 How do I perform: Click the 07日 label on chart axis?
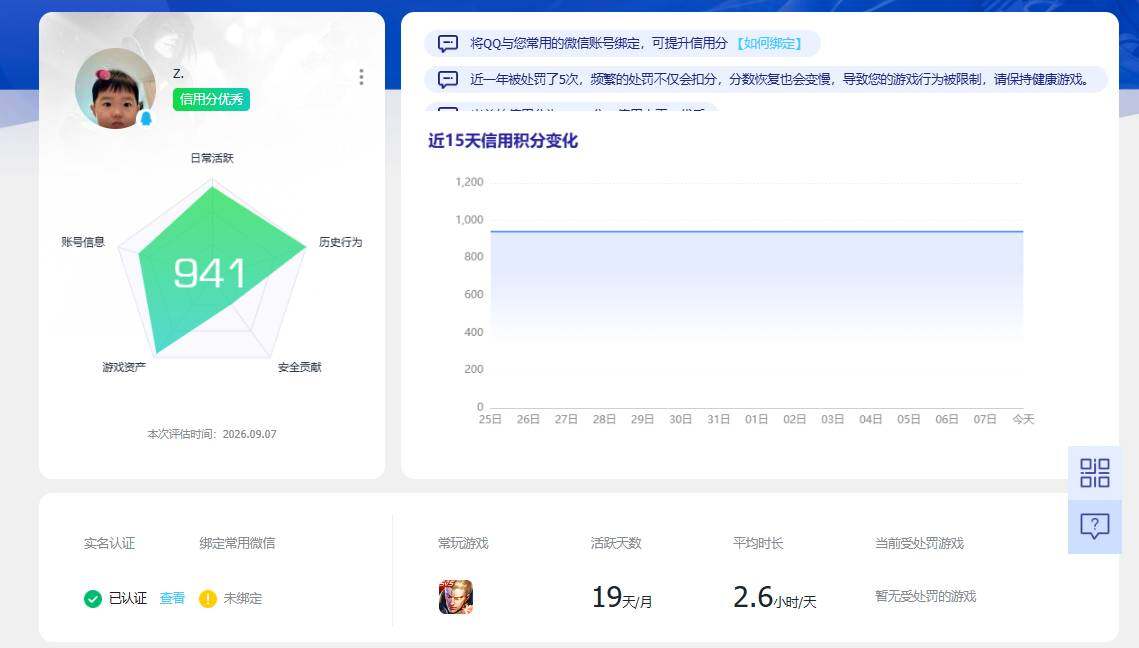tap(985, 419)
